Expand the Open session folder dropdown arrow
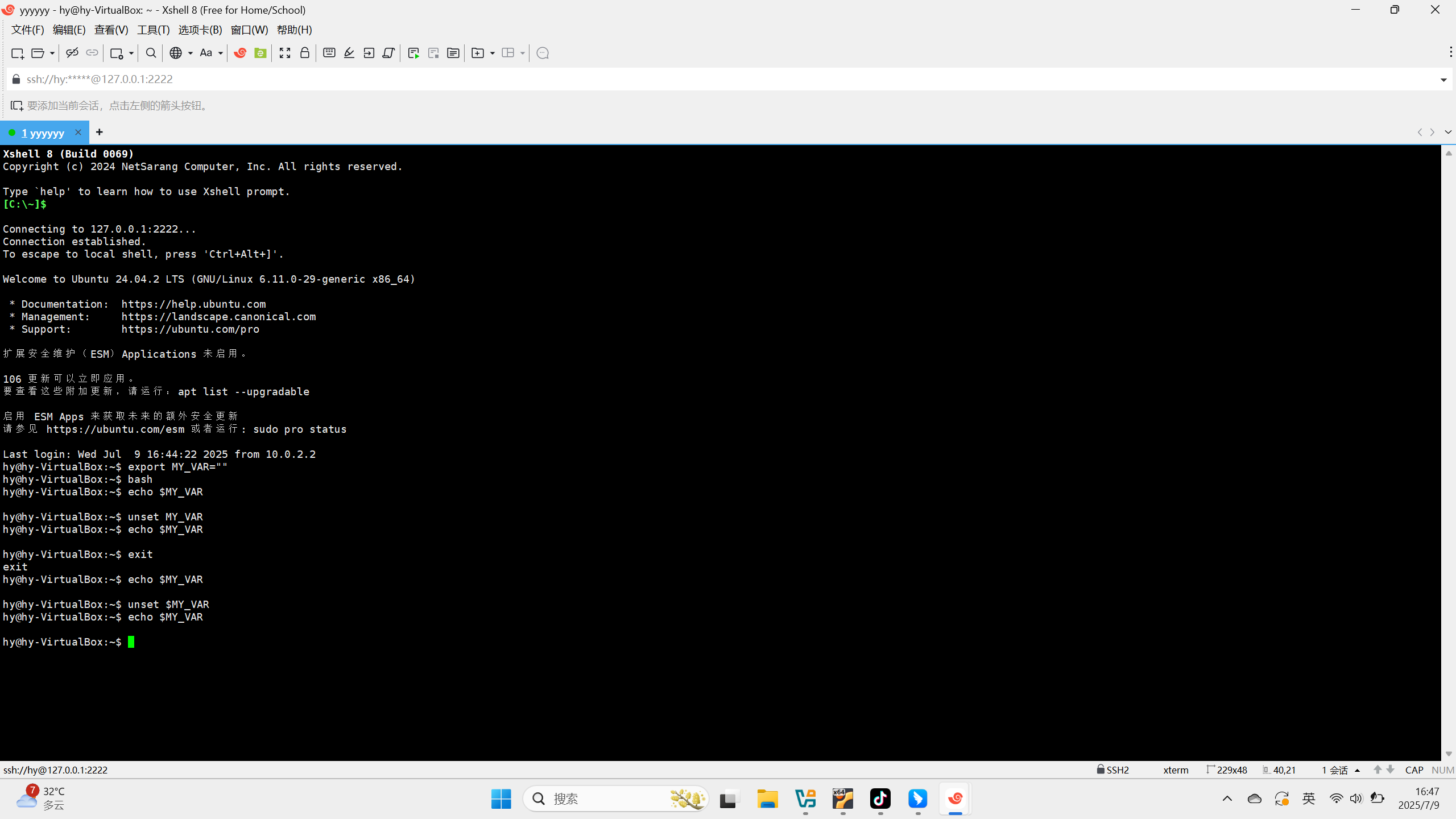The height and width of the screenshot is (819, 1456). [x=52, y=53]
